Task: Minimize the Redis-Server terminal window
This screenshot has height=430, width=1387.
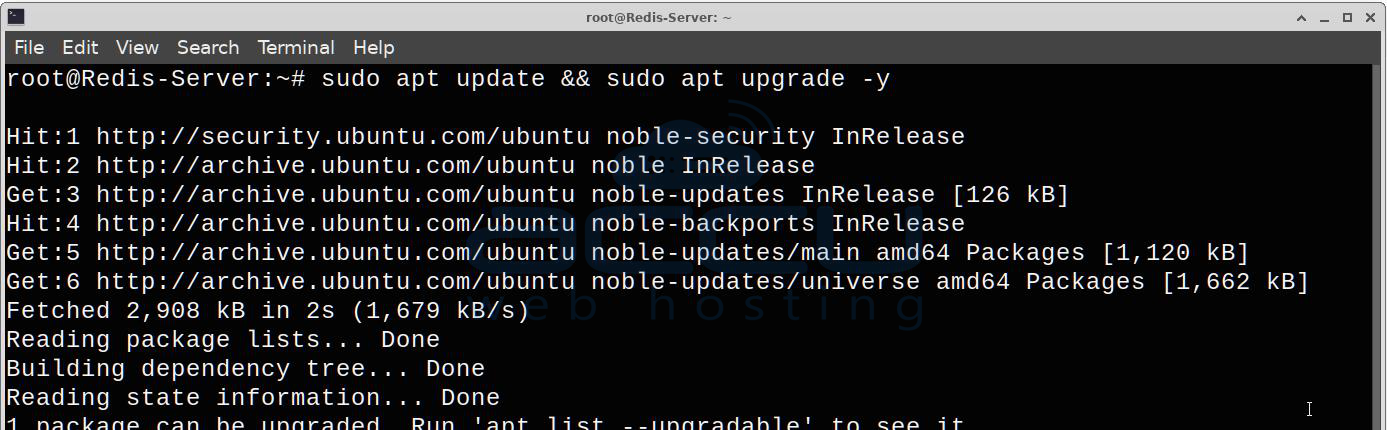Action: tap(1324, 17)
